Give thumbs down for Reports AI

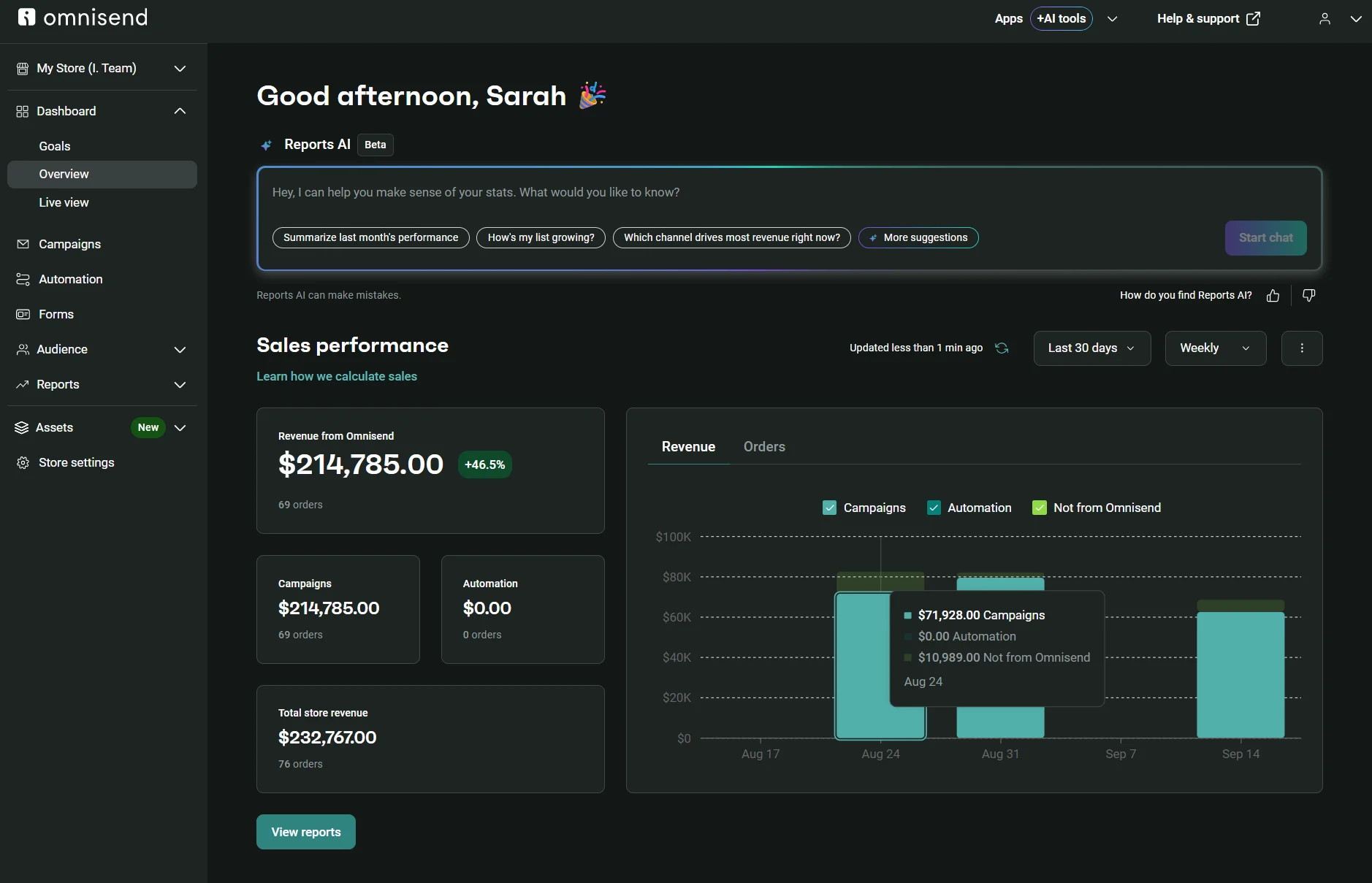(1308, 295)
